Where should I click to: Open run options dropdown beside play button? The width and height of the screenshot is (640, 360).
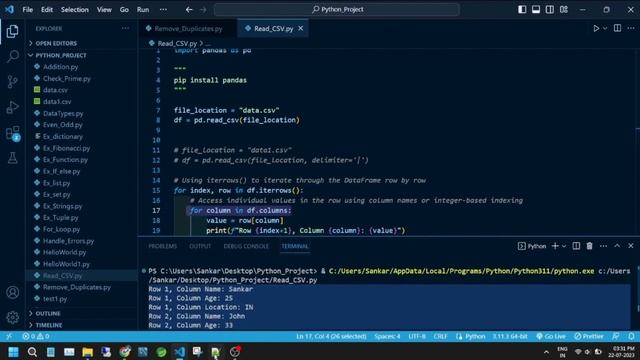pyautogui.click(x=605, y=29)
